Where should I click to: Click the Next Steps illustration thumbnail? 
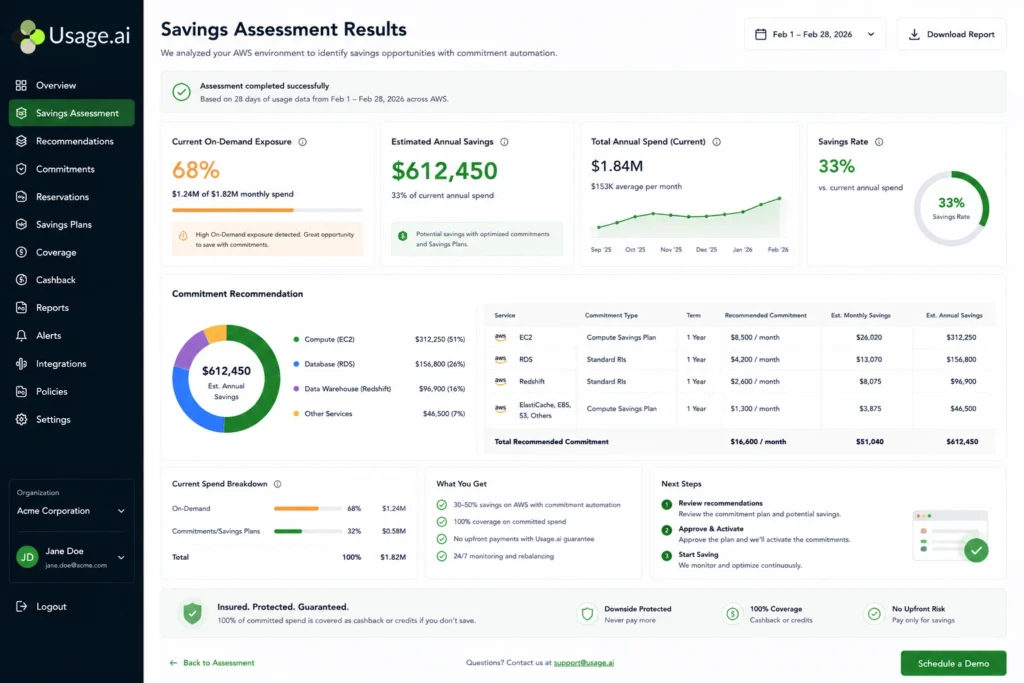click(951, 536)
